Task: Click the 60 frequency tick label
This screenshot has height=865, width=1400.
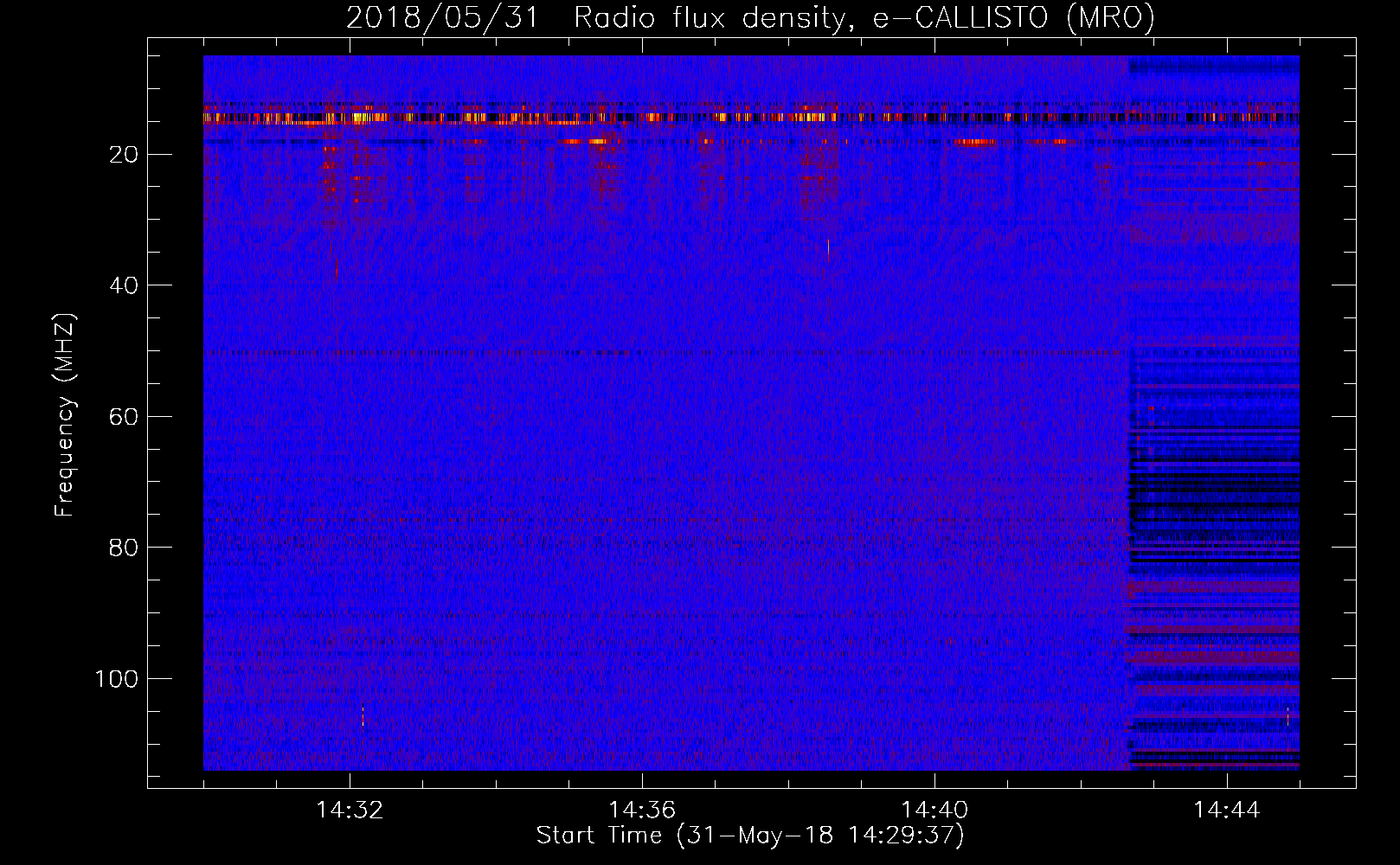Action: 125,417
